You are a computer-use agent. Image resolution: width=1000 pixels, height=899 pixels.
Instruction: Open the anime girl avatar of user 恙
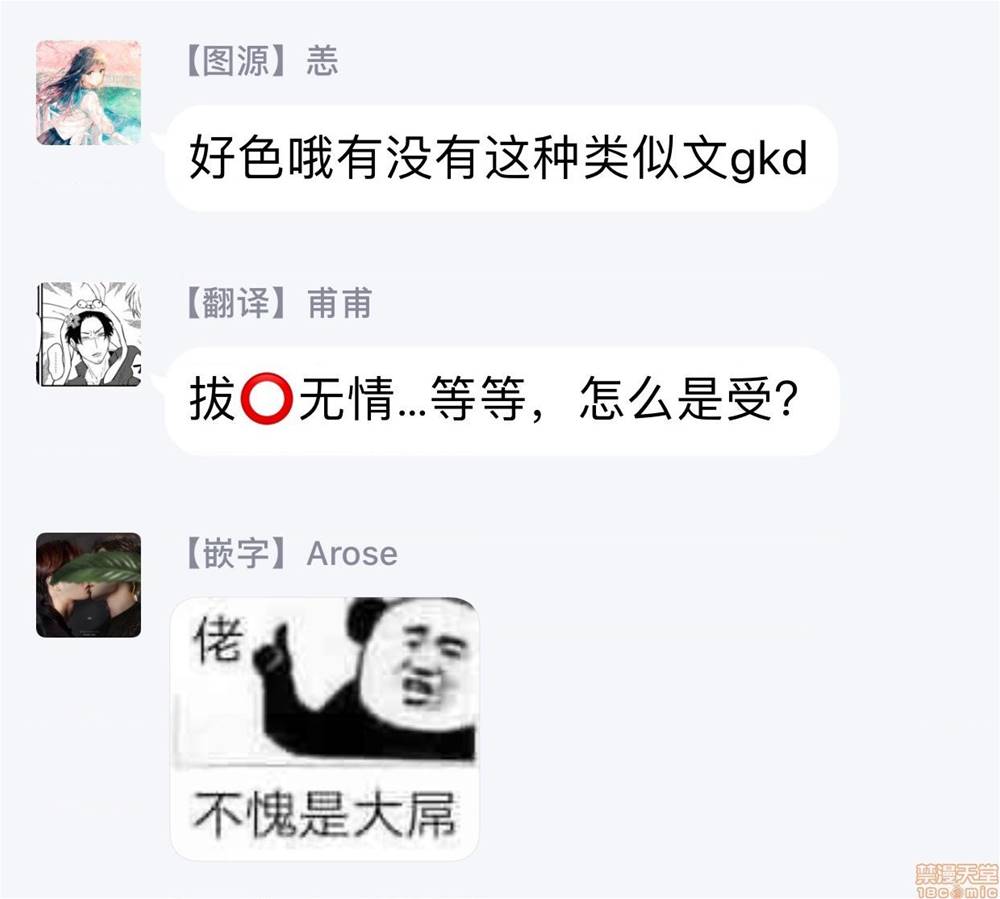(88, 92)
